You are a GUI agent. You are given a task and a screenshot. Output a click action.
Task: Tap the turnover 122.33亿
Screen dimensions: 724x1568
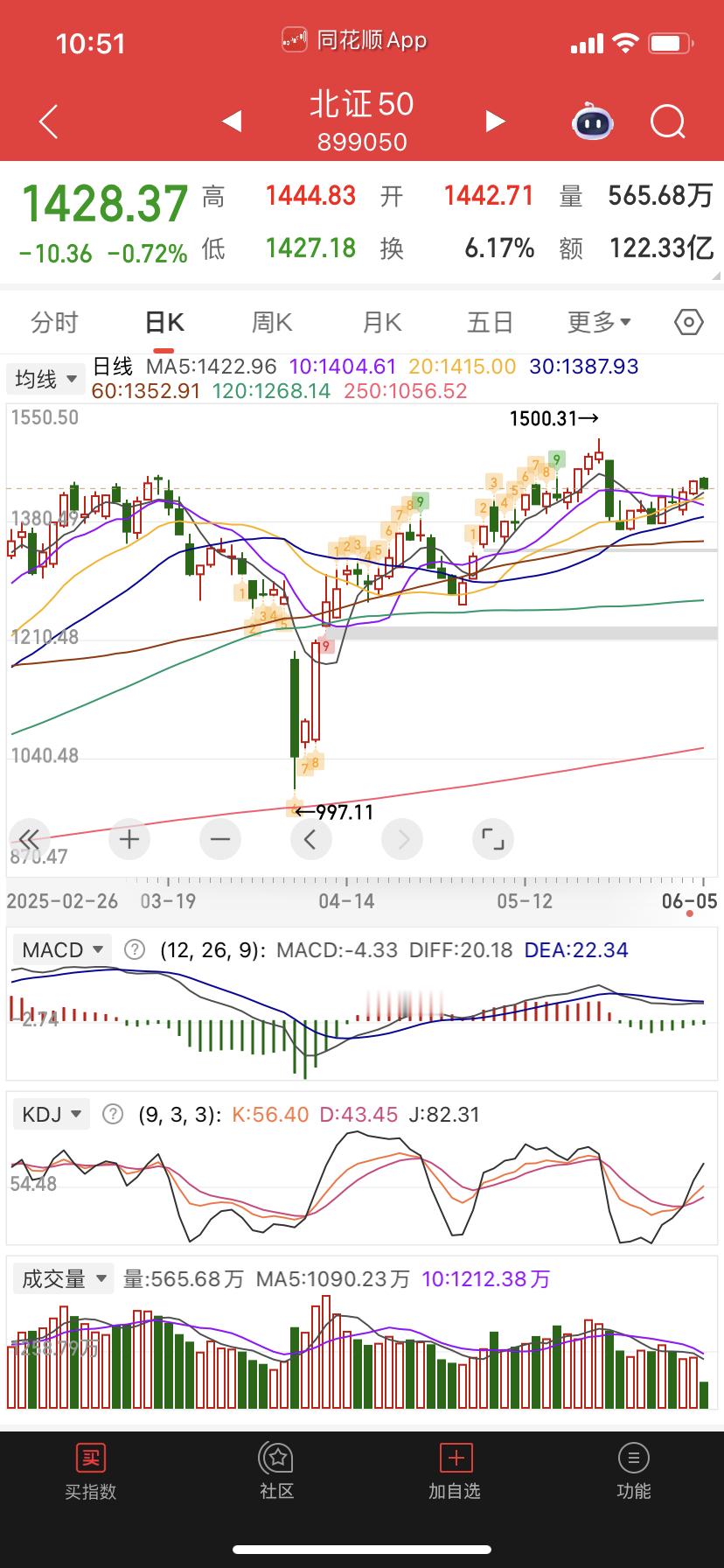pos(662,248)
